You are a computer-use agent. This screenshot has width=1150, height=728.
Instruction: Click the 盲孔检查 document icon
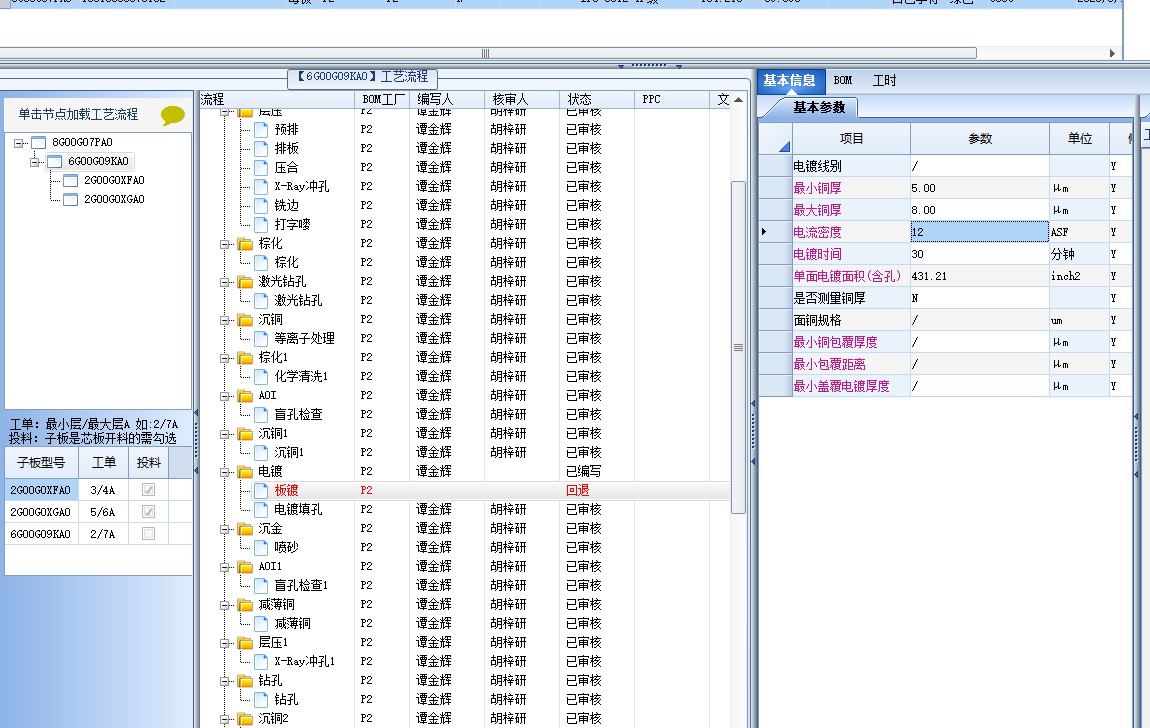pyautogui.click(x=261, y=415)
